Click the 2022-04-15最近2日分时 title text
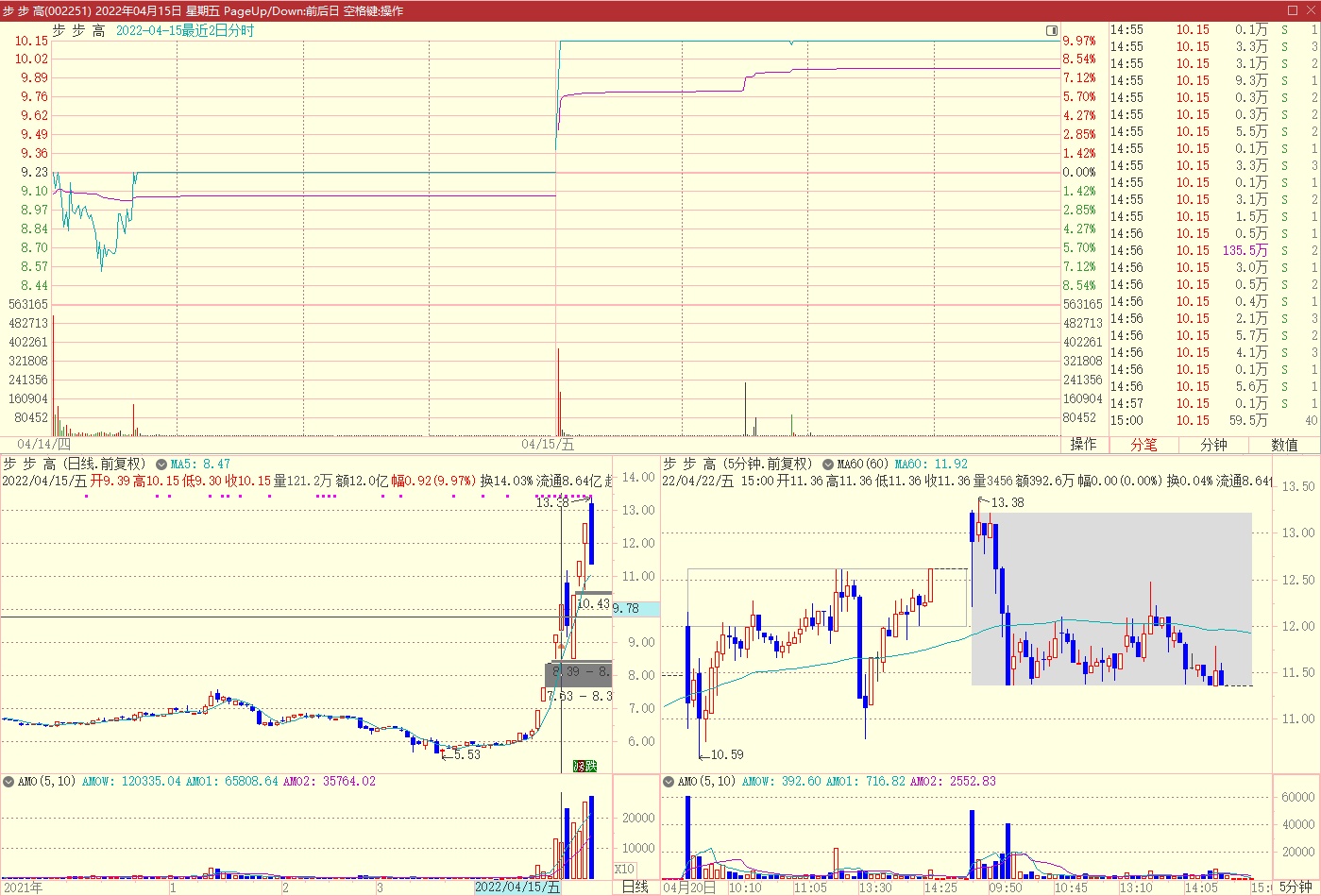Viewport: 1321px width, 896px height. (185, 30)
